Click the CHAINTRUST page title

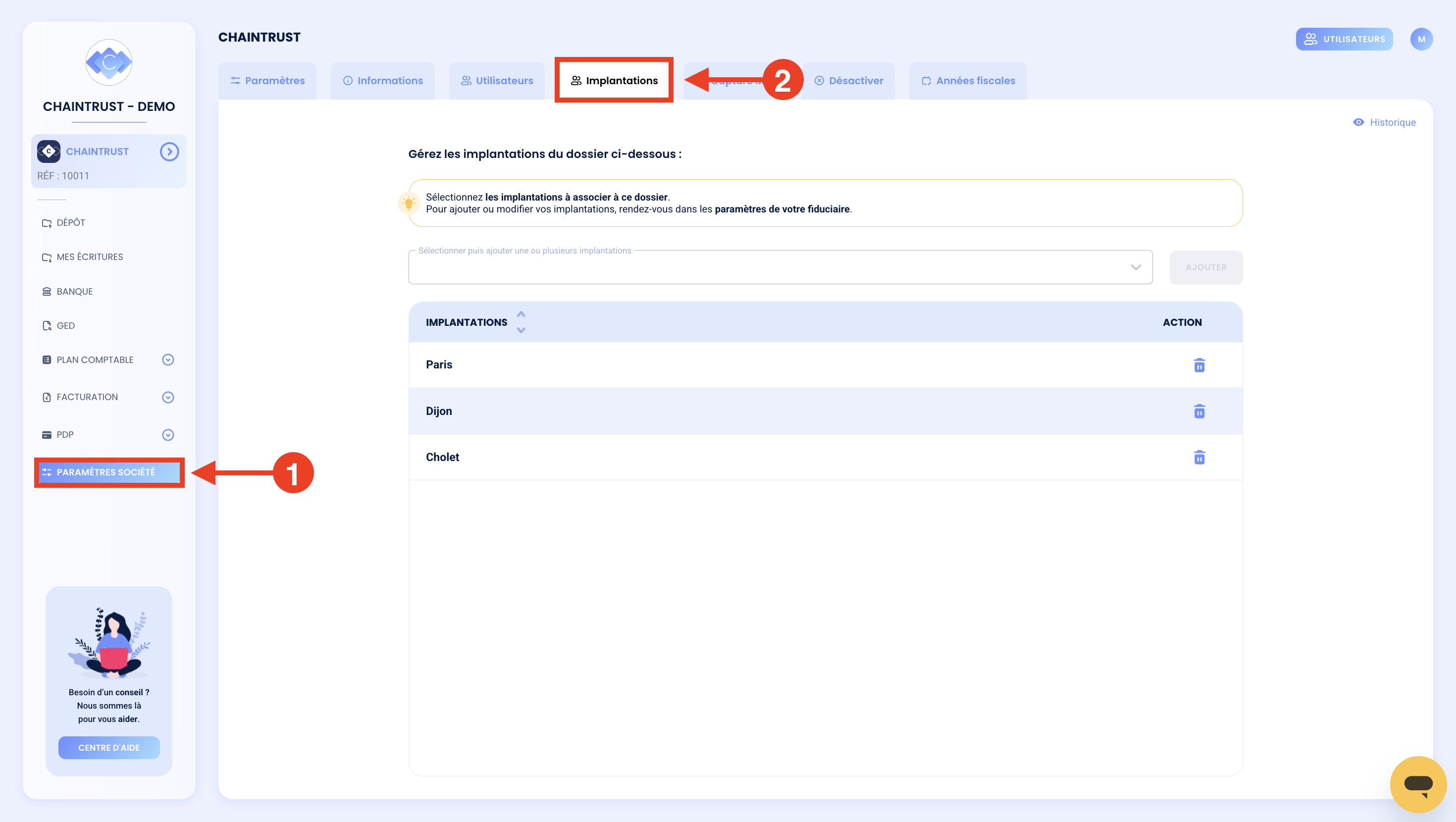[x=260, y=37]
